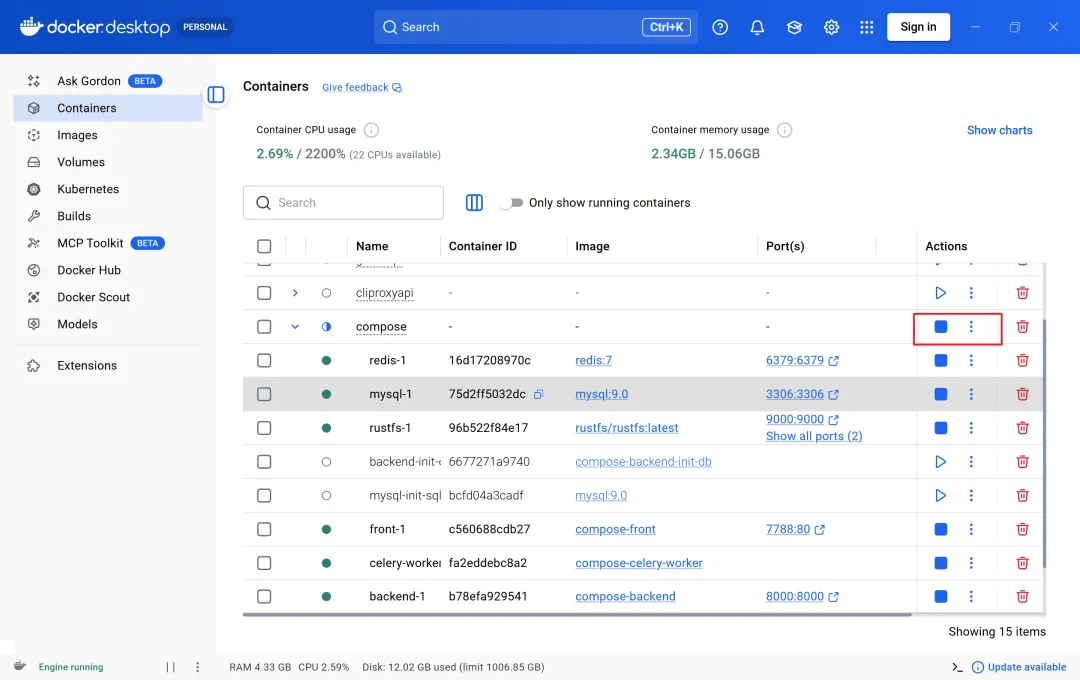This screenshot has height=680, width=1080.
Task: Open more actions menu for front-1
Action: [x=971, y=529]
